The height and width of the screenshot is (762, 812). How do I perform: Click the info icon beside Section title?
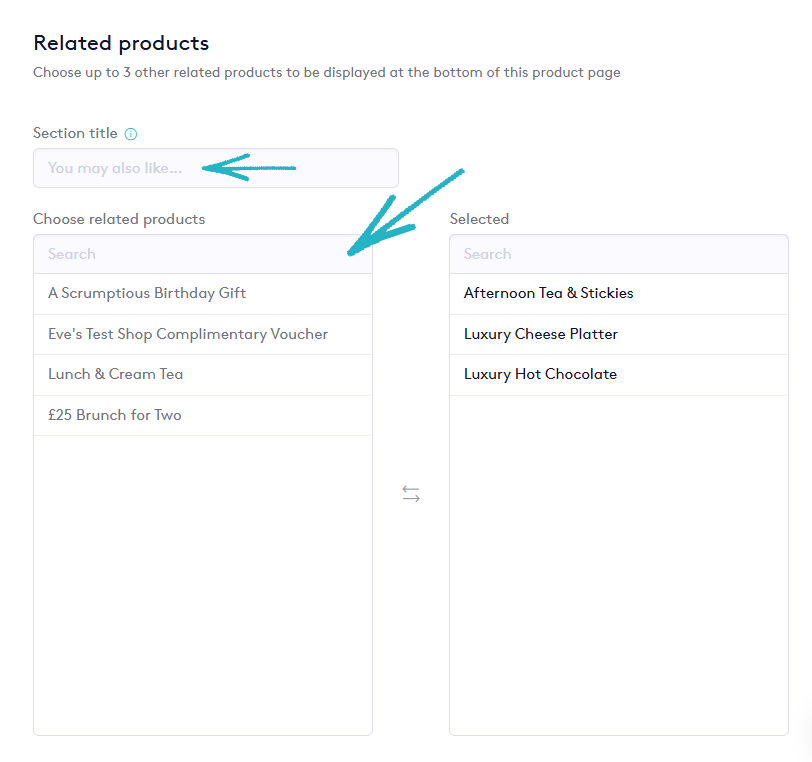[131, 134]
